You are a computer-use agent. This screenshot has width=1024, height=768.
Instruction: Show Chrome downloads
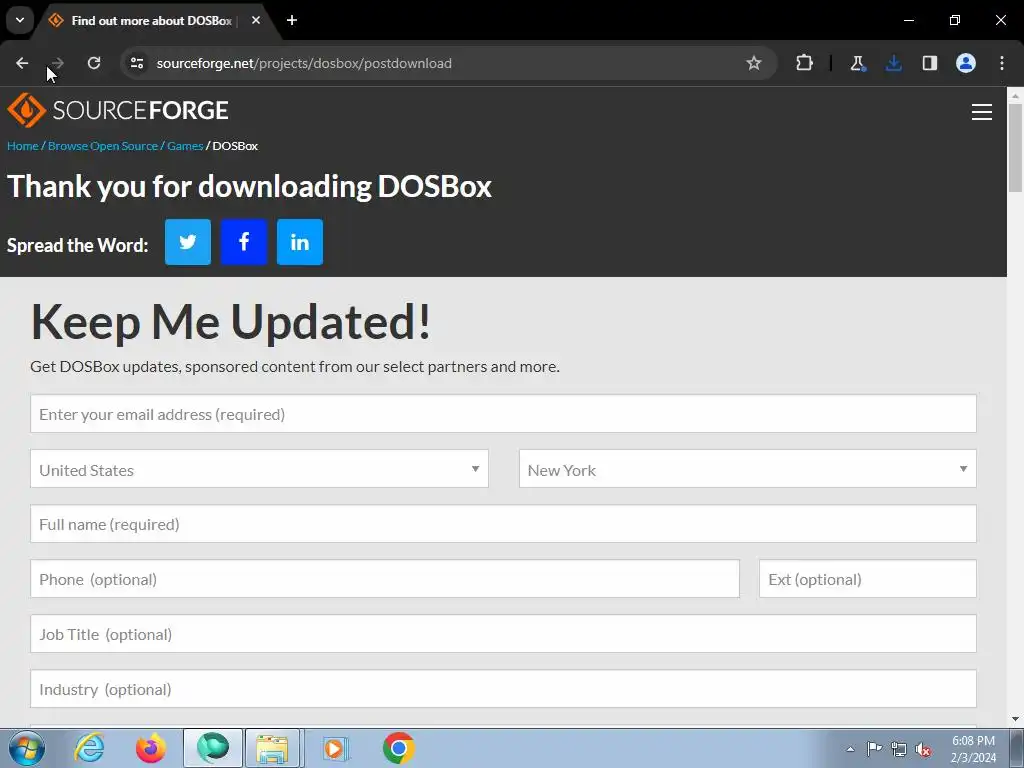click(893, 63)
